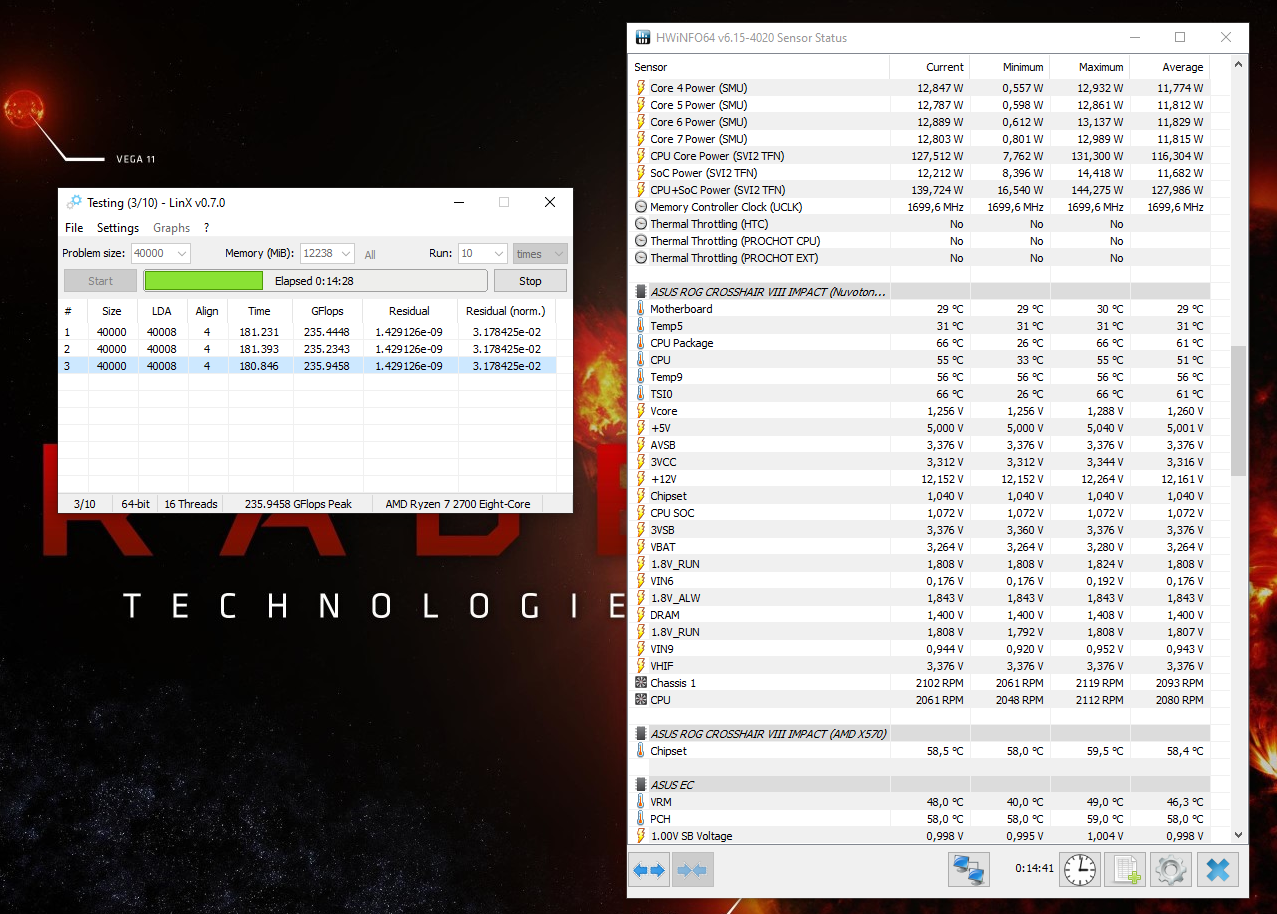
Task: Open the network remote-monitoring icon in HWiNFO
Action: [x=969, y=870]
